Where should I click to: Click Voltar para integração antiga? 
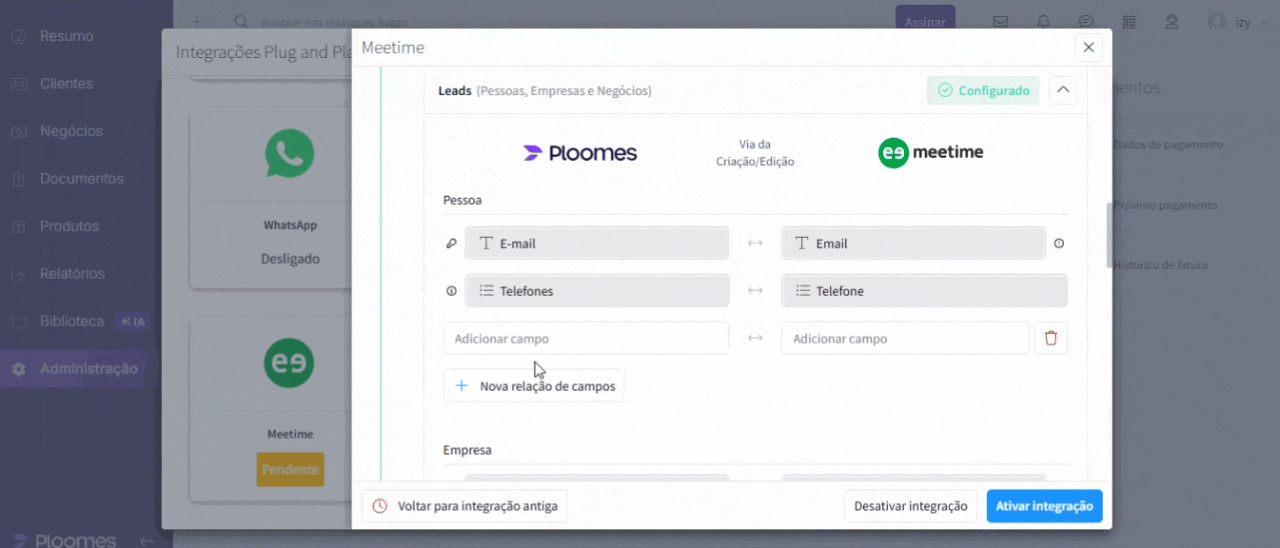(x=465, y=506)
